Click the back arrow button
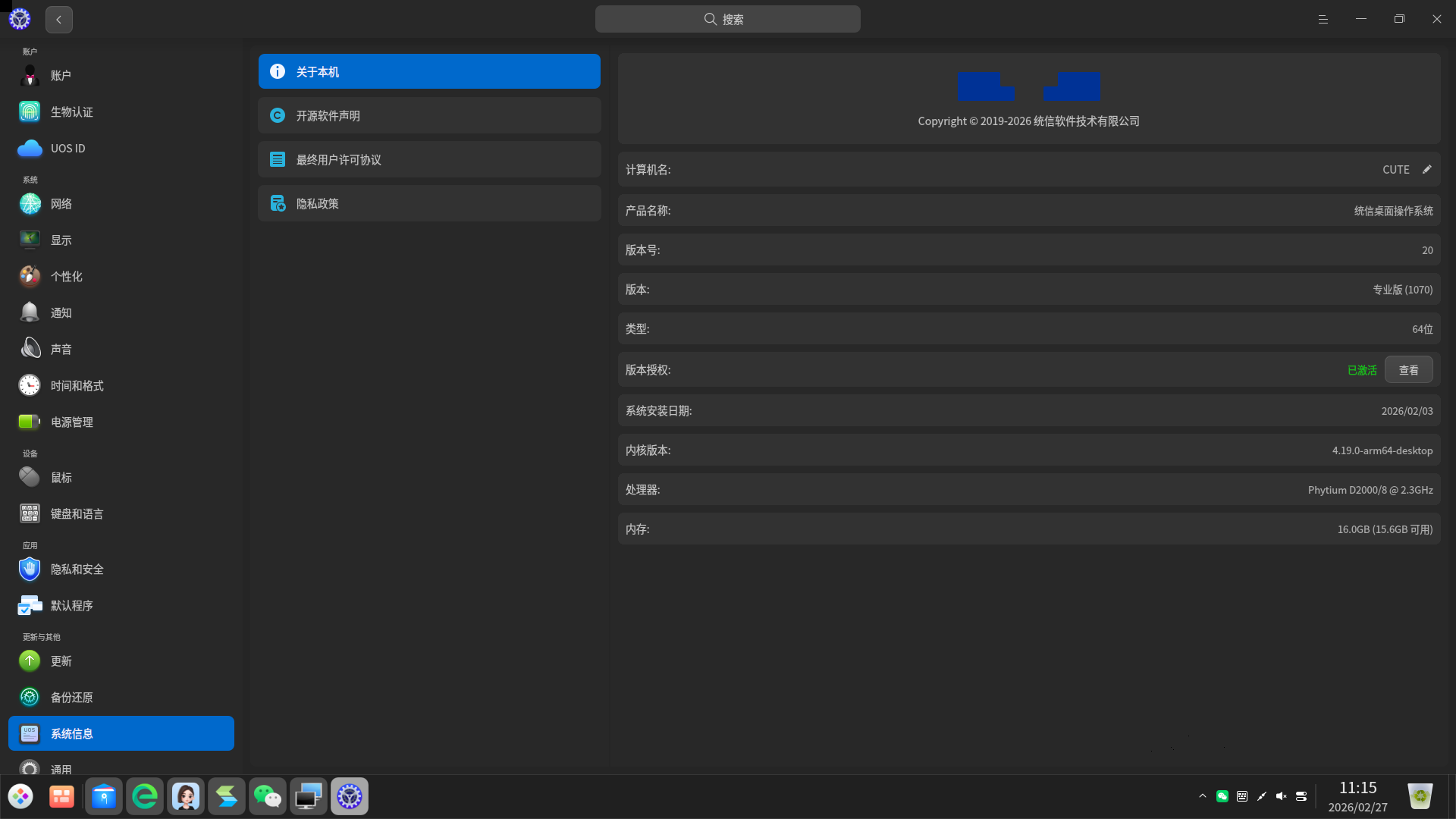 click(59, 20)
